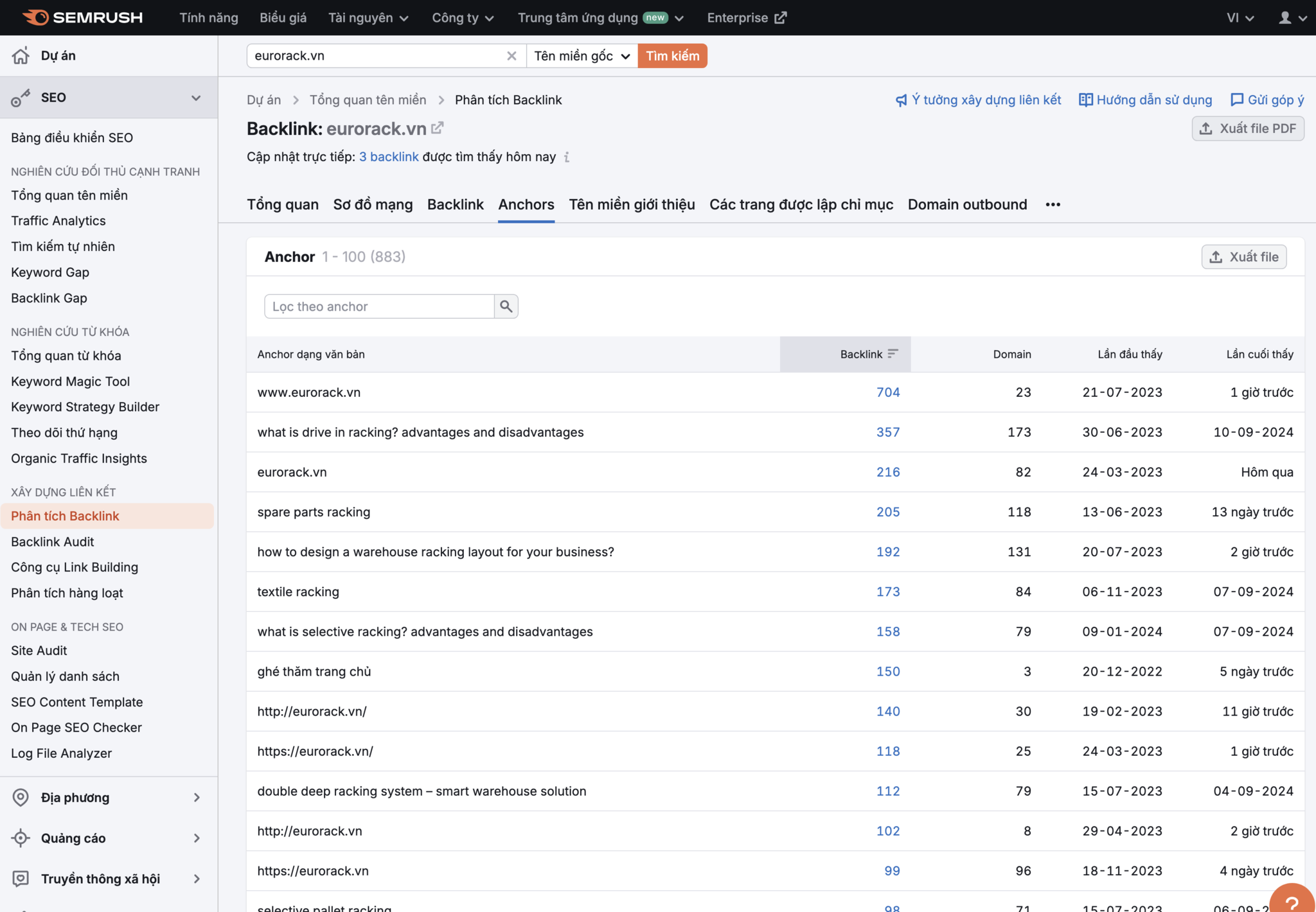1316x912 pixels.
Task: Open Ý tưởng xây dựng liên kết
Action: pyautogui.click(x=978, y=100)
